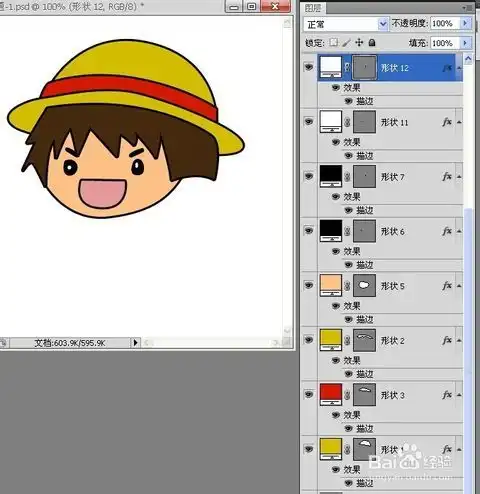Image resolution: width=480 pixels, height=494 pixels.
Task: Click the mask link icon on 形状 2
Action: [347, 340]
